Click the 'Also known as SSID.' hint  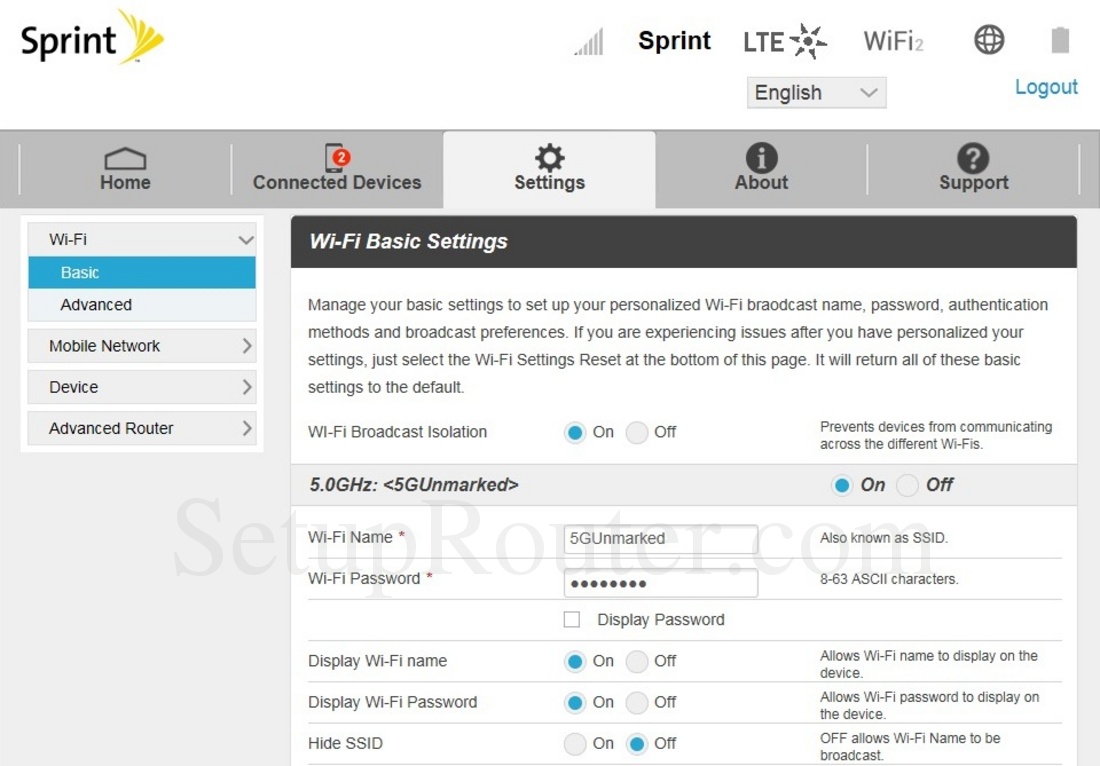pos(884,538)
